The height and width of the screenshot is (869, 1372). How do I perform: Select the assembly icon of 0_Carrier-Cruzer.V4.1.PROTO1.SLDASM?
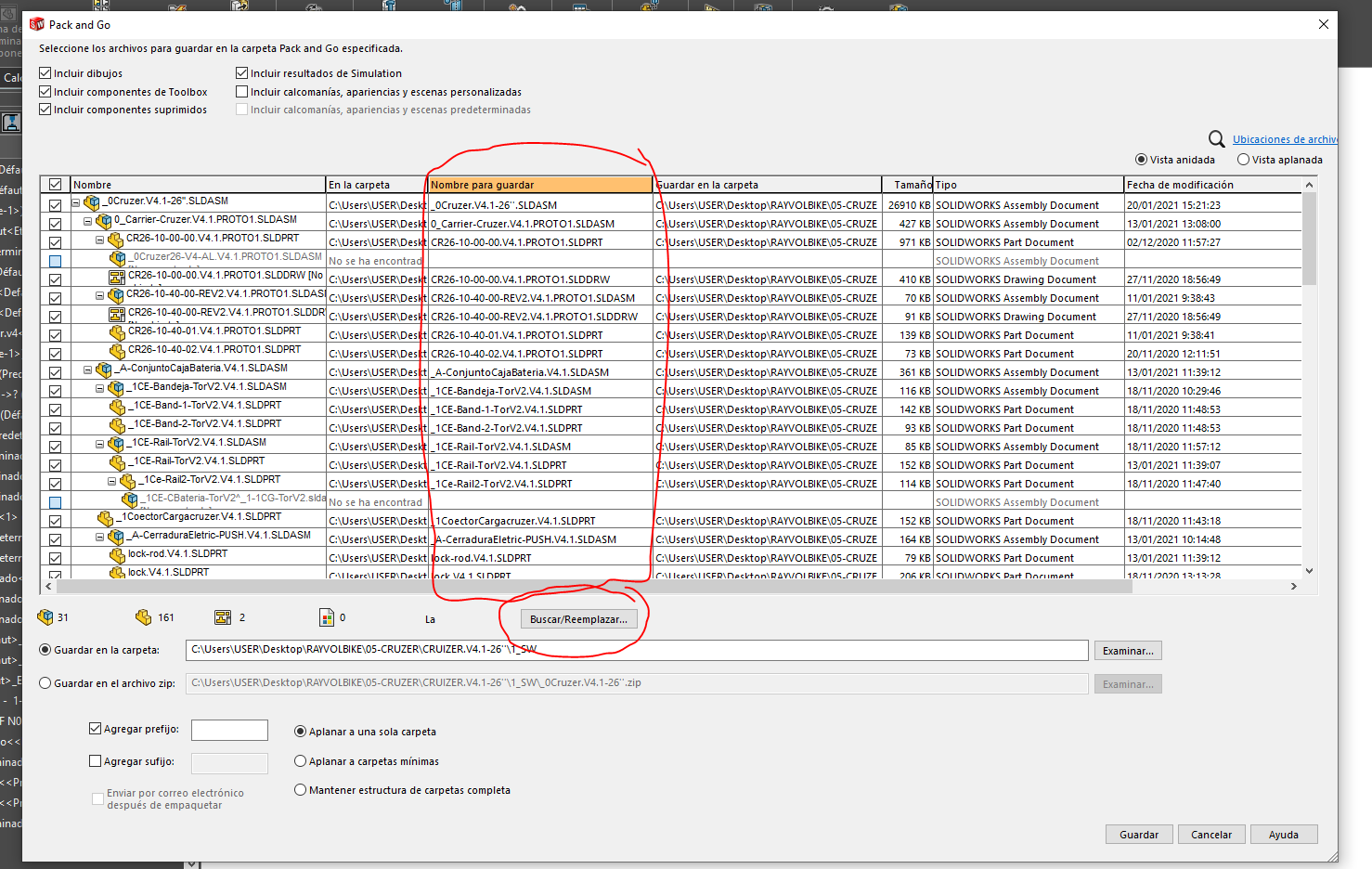pos(104,220)
